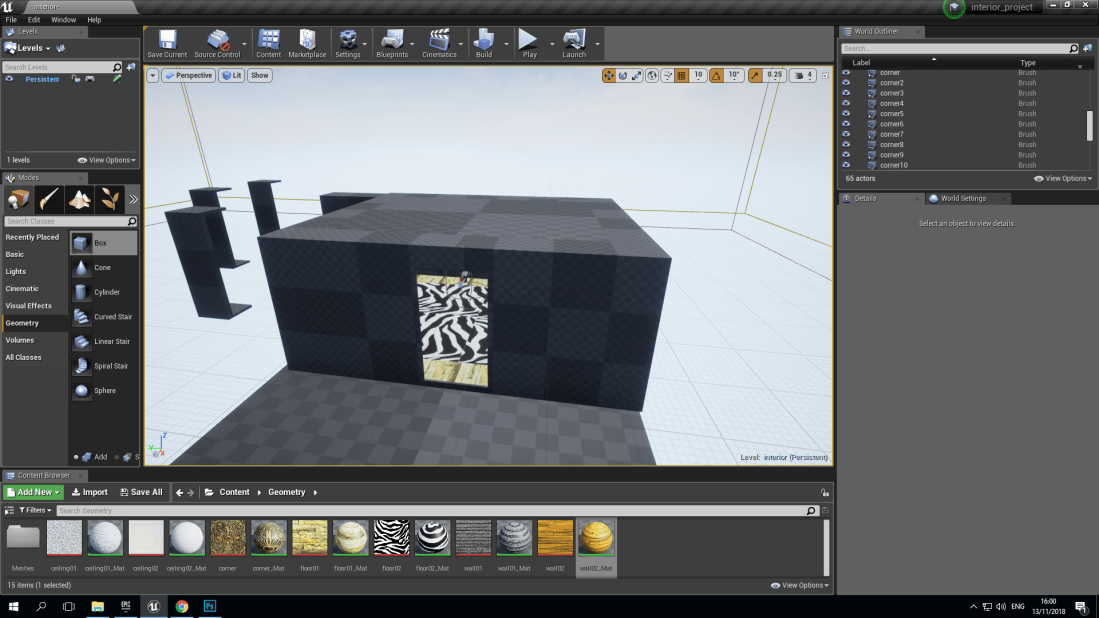Click the Save All button

(143, 491)
